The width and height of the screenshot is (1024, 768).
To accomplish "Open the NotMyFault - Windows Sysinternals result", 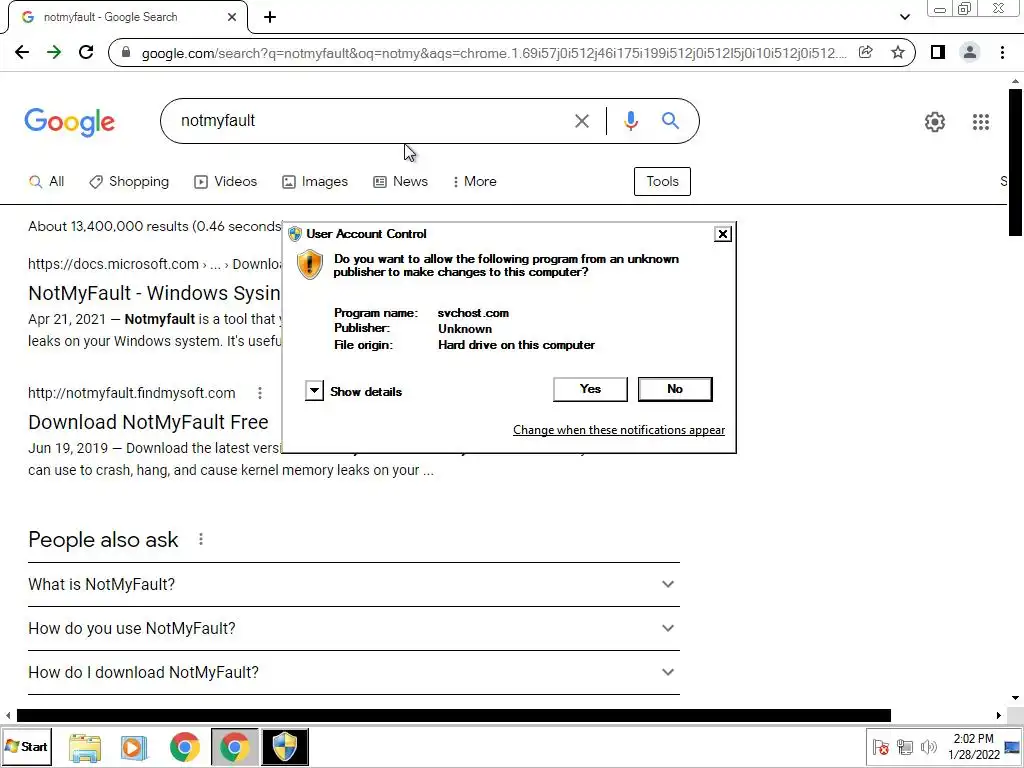I will tap(154, 293).
